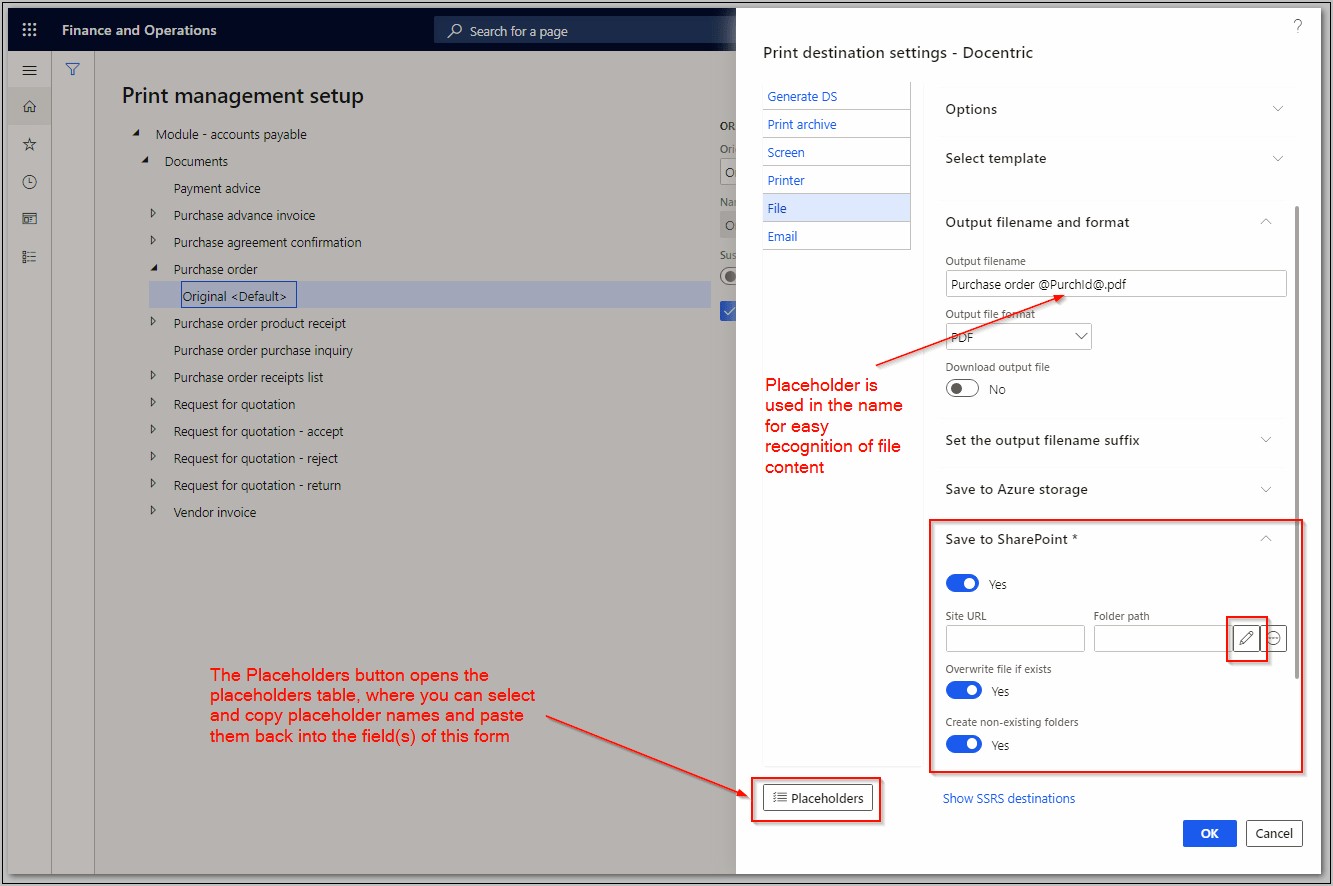Toggle Create non-existing folders switch
Screen dimensions: 1333x886
coord(964,745)
